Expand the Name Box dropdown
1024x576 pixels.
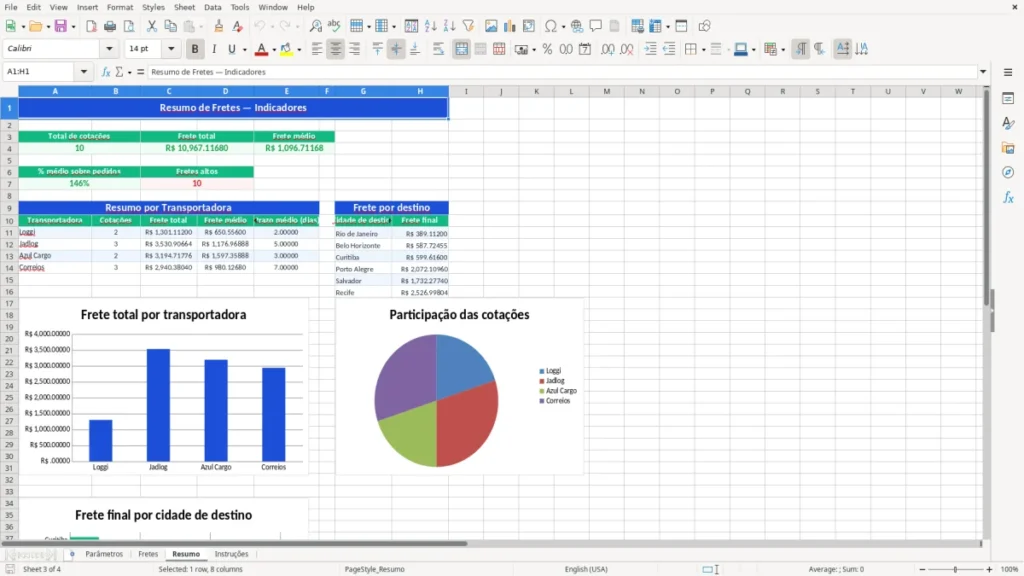(84, 71)
